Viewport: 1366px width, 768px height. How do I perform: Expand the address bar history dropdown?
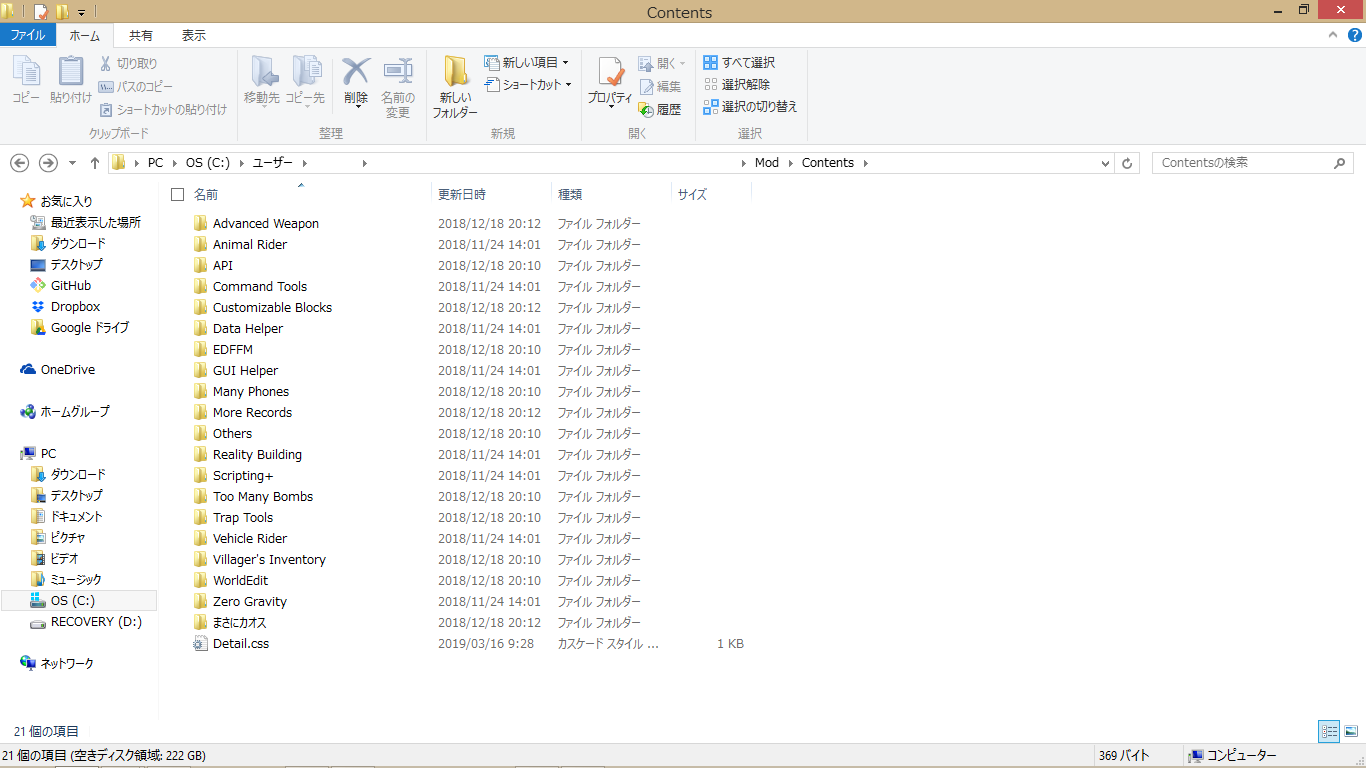coord(1105,163)
